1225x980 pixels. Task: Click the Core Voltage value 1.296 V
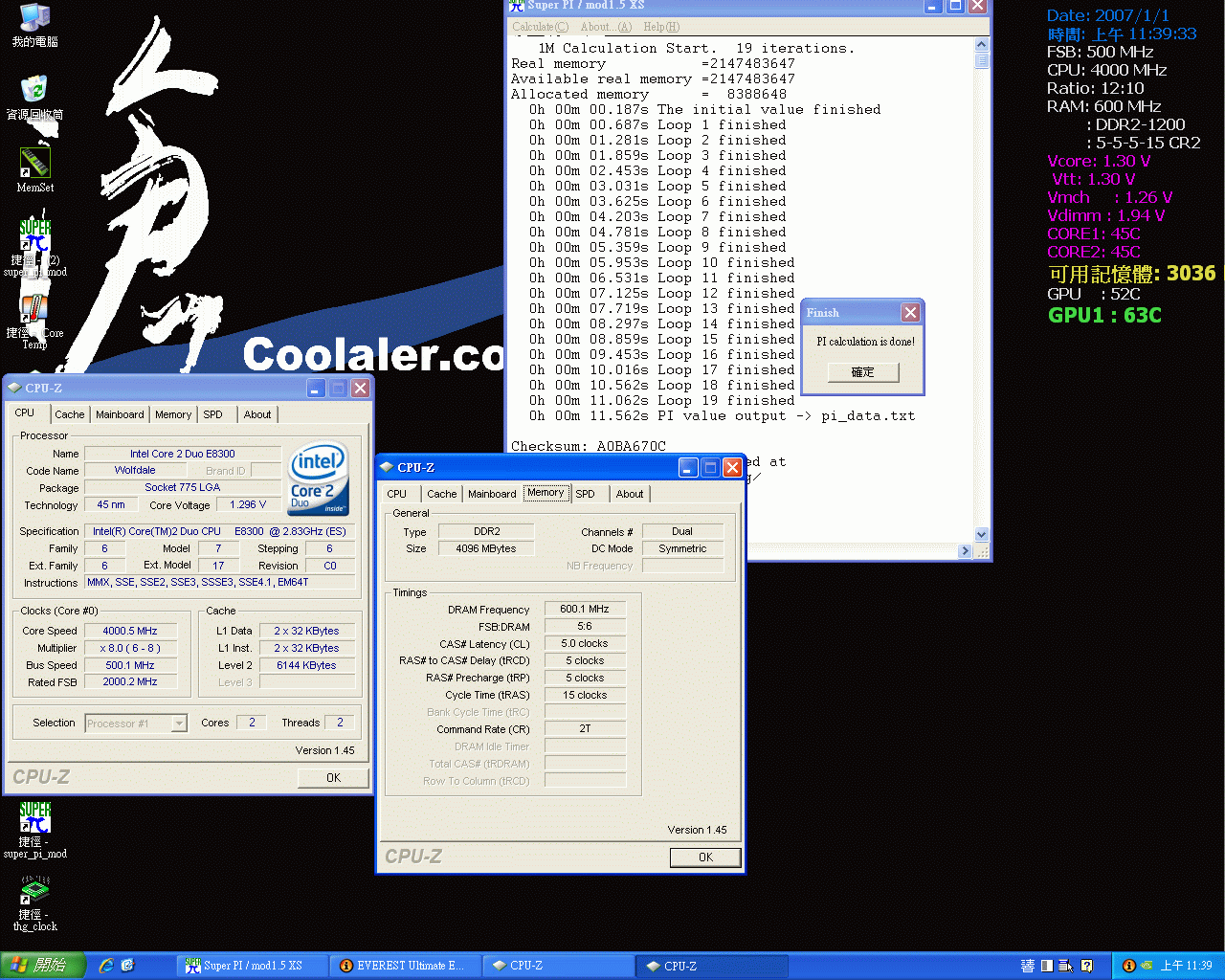point(248,504)
